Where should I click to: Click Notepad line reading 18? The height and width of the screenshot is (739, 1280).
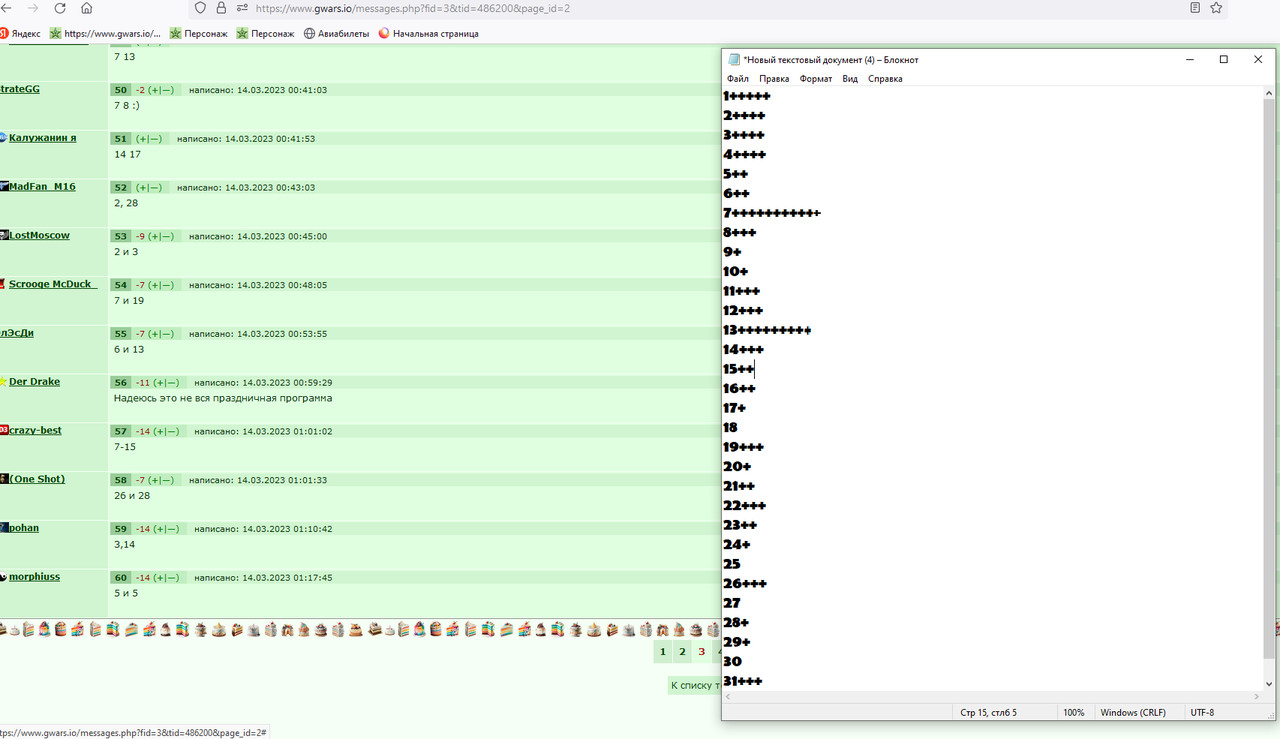coord(730,428)
